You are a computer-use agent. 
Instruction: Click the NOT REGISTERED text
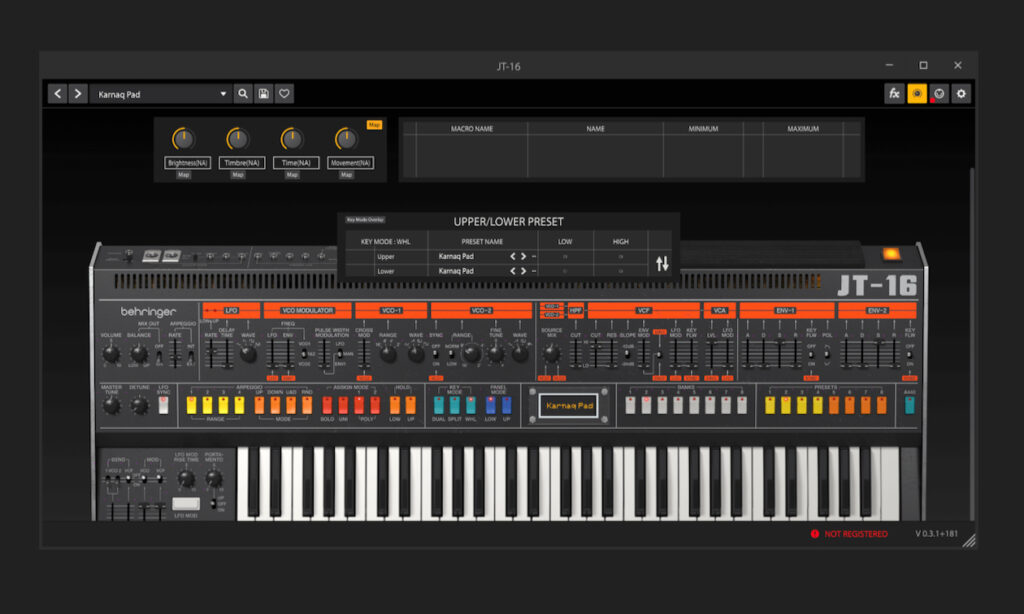coord(856,534)
